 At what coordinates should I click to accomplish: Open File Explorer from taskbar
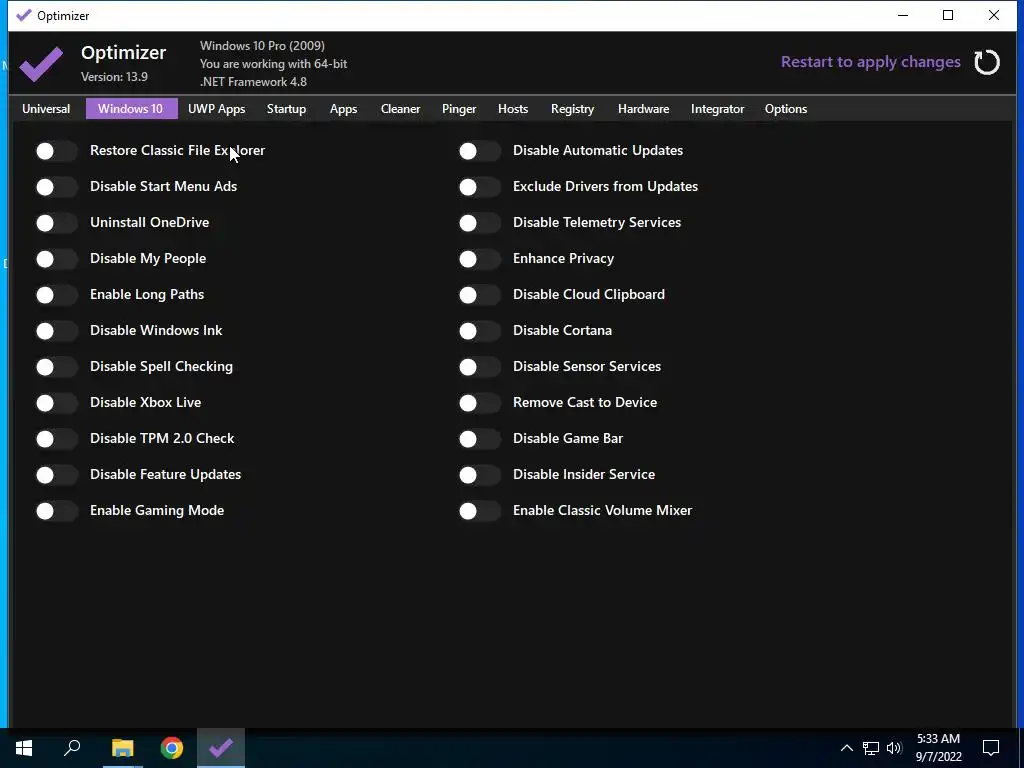click(x=122, y=748)
